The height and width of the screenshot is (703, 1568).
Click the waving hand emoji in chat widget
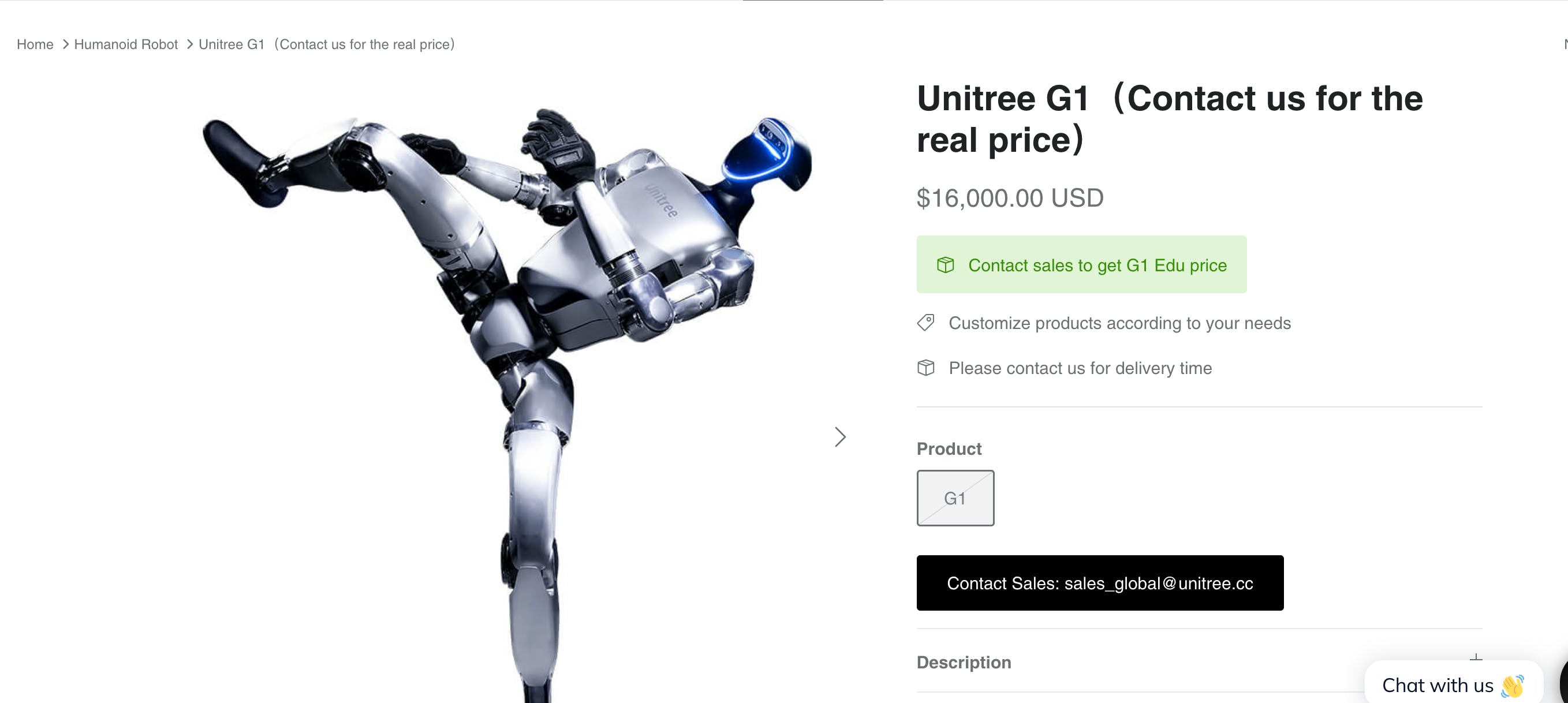pyautogui.click(x=1512, y=686)
